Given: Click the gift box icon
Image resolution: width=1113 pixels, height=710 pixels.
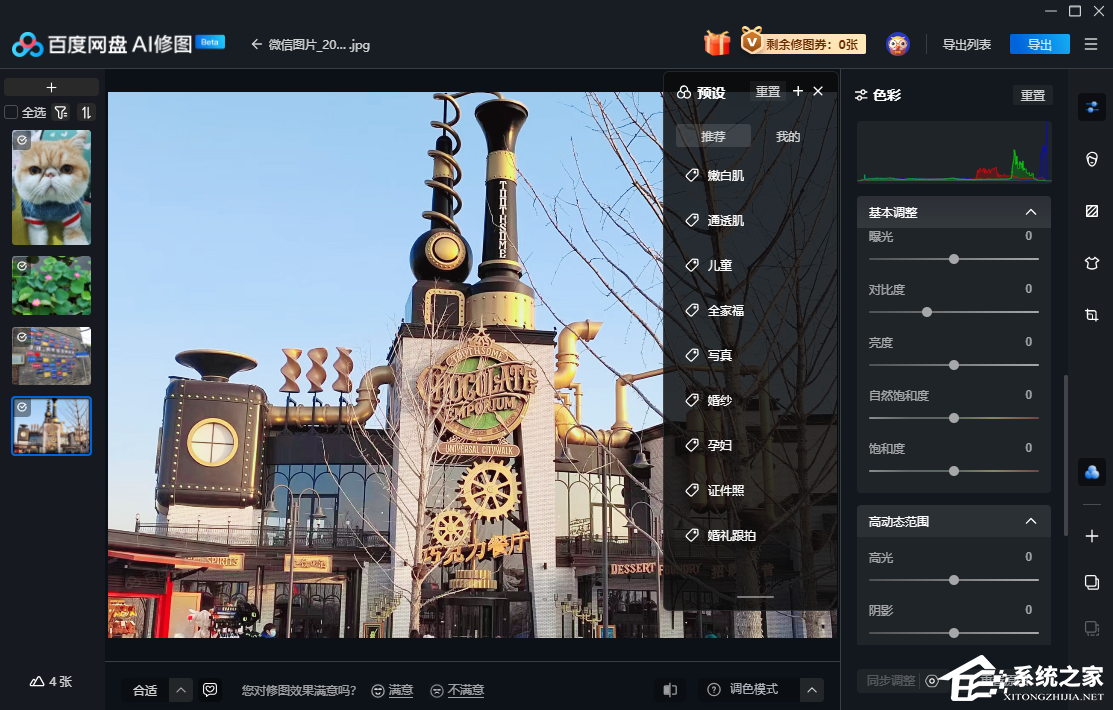Looking at the screenshot, I should [x=717, y=44].
